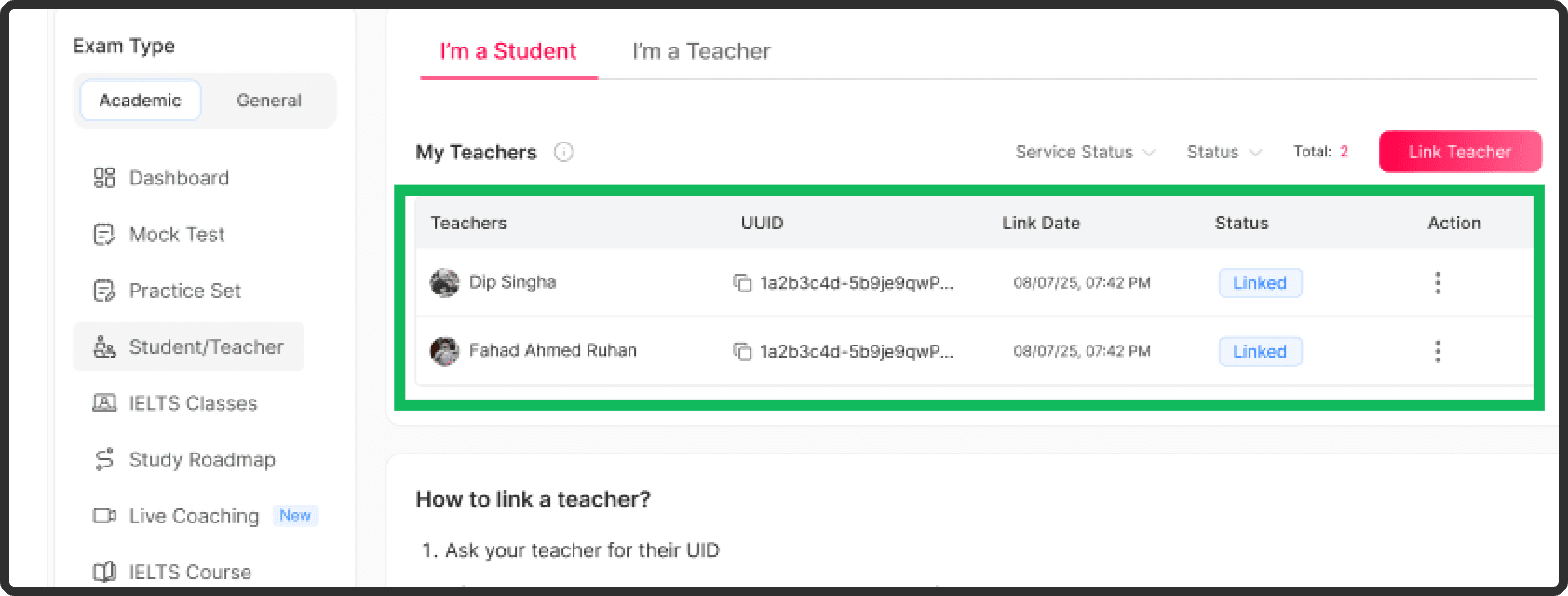Click the Study Roadmap icon
This screenshot has width=1568, height=596.
coord(103,459)
